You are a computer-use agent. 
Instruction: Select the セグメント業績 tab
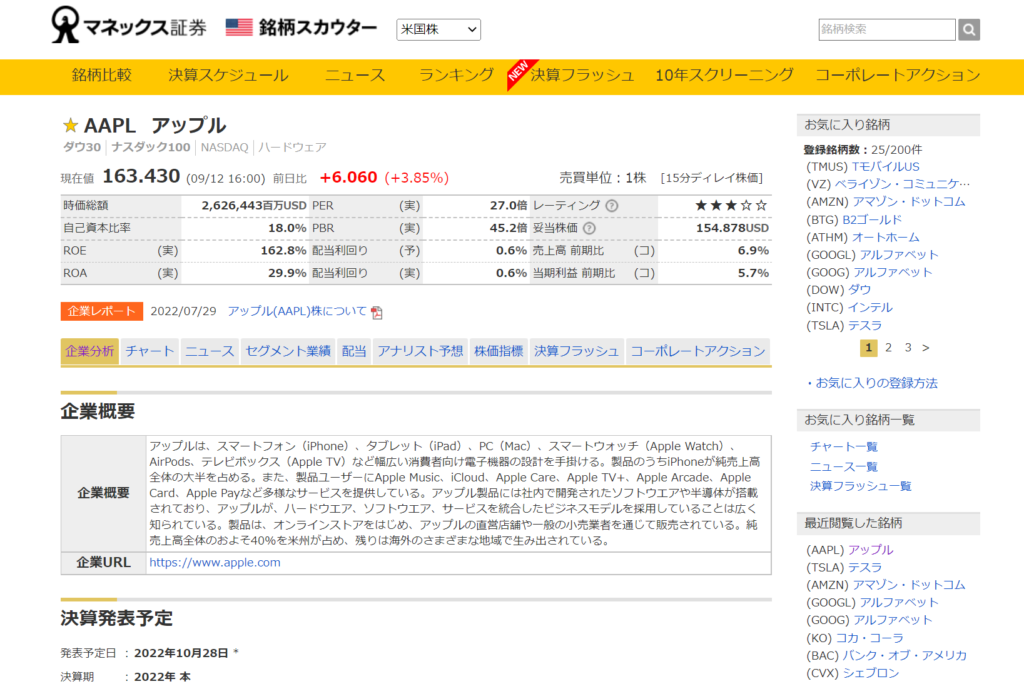[288, 351]
